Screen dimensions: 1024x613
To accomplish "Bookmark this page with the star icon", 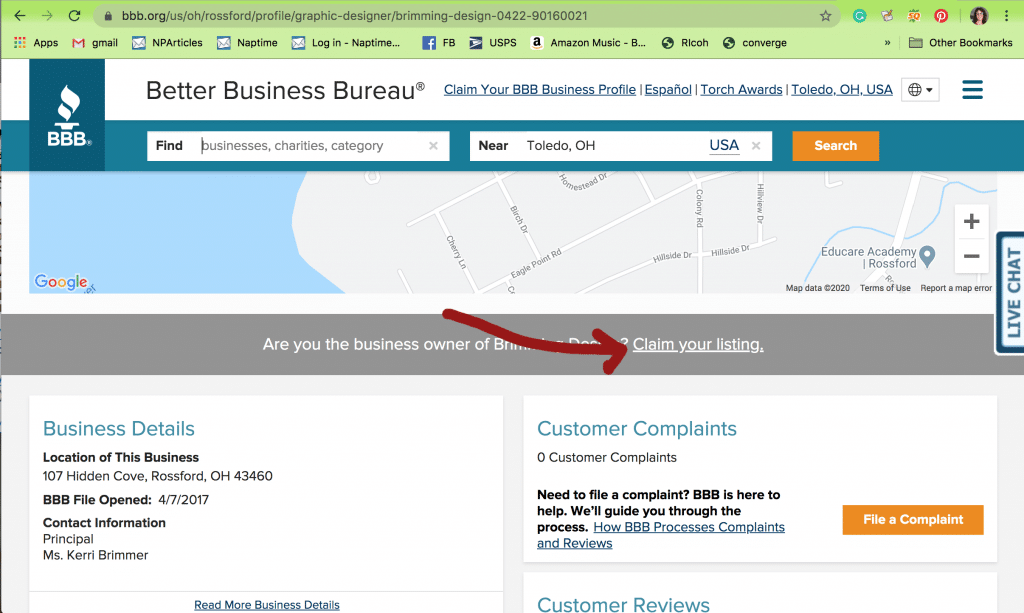I will 825,16.
